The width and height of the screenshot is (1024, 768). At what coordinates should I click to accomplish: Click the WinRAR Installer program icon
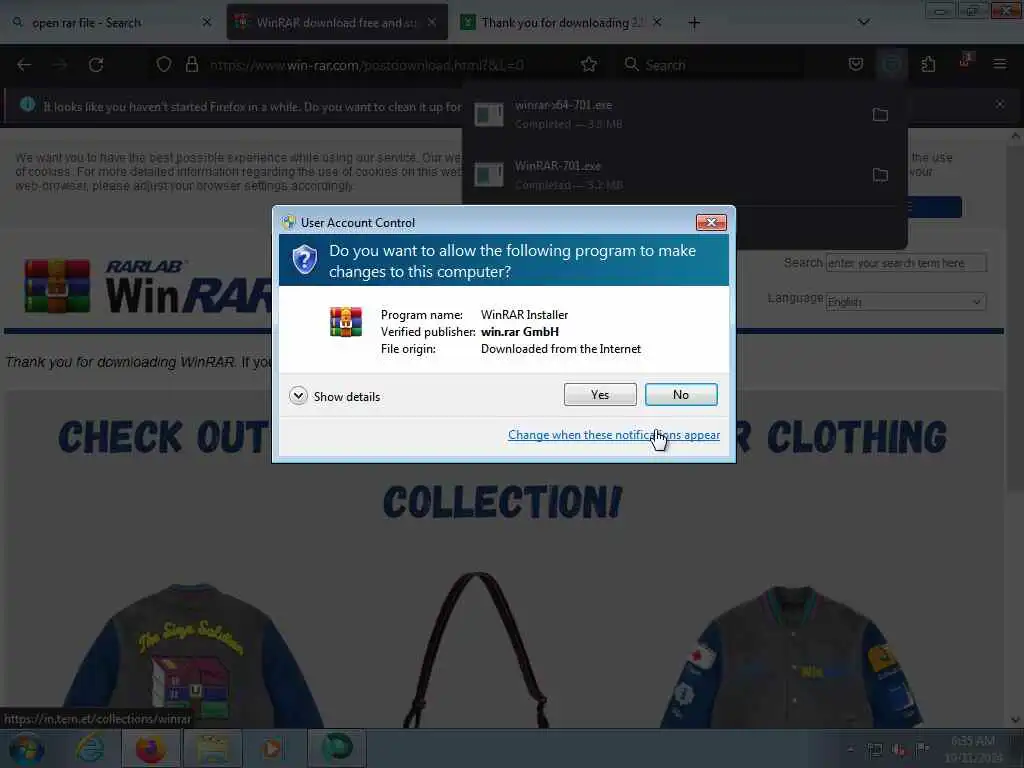pos(346,321)
